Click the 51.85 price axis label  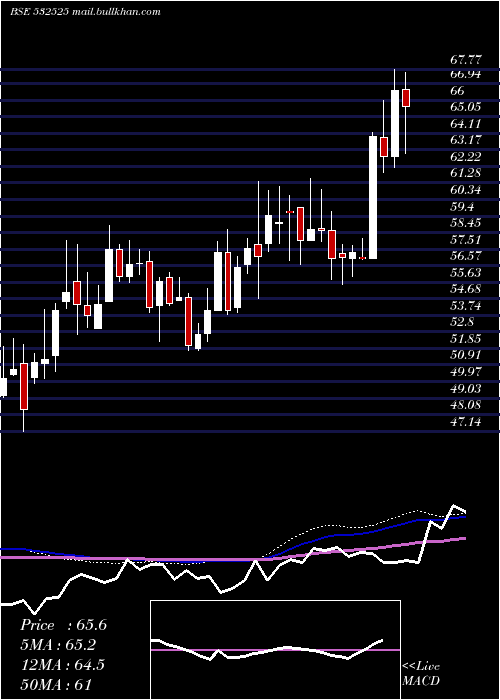coord(466,339)
